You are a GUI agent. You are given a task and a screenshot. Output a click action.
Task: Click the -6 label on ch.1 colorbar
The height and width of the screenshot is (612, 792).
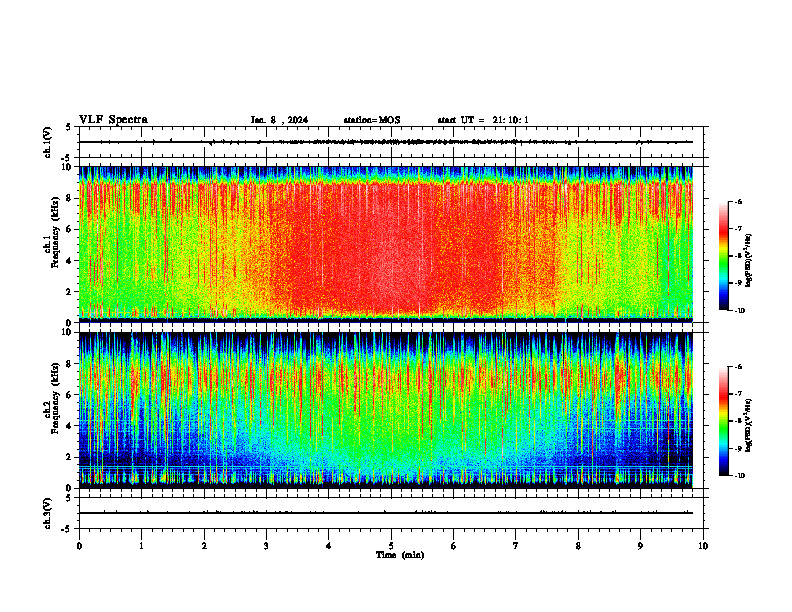[738, 201]
